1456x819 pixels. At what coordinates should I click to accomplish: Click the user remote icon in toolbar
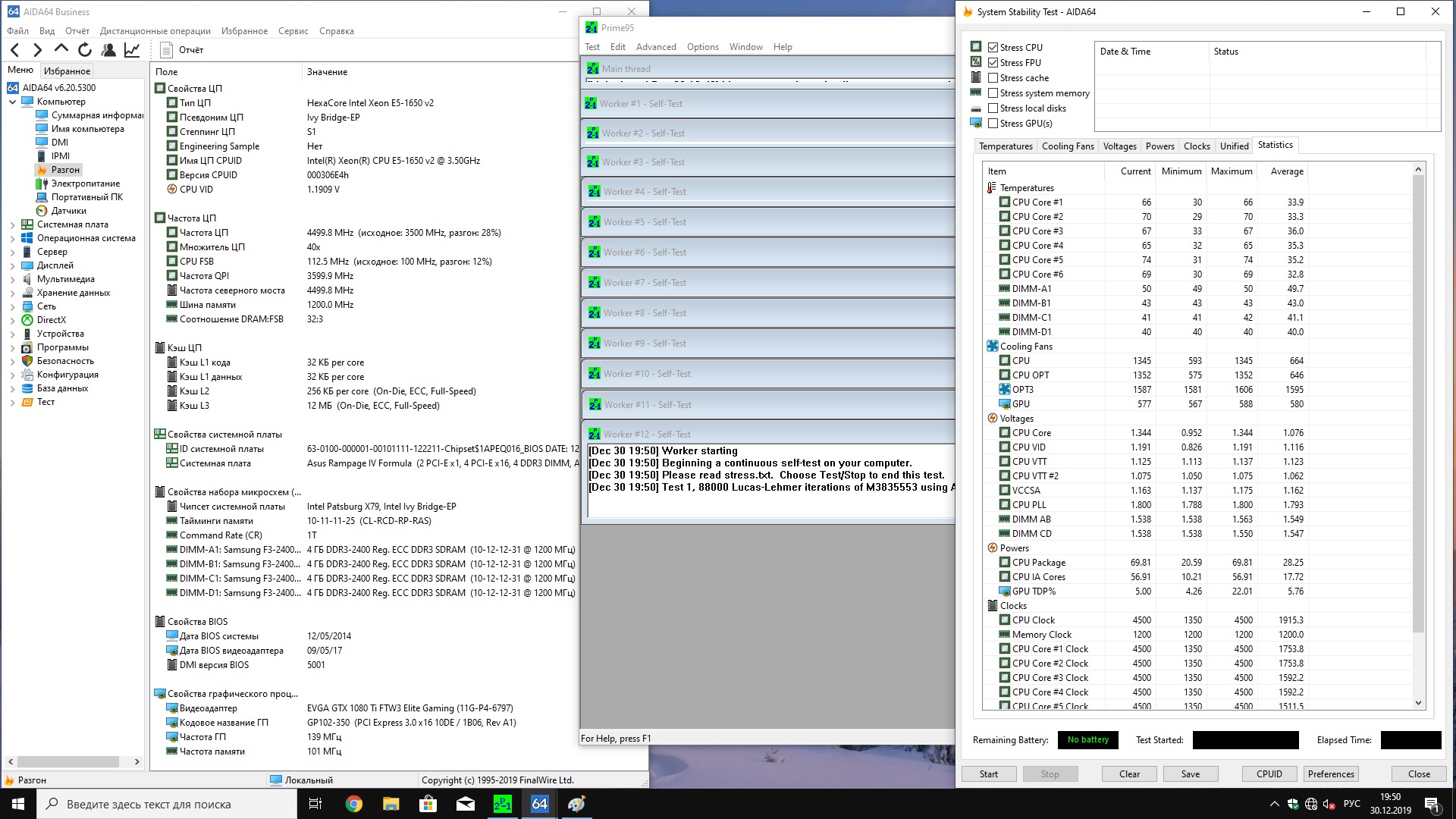tap(108, 50)
